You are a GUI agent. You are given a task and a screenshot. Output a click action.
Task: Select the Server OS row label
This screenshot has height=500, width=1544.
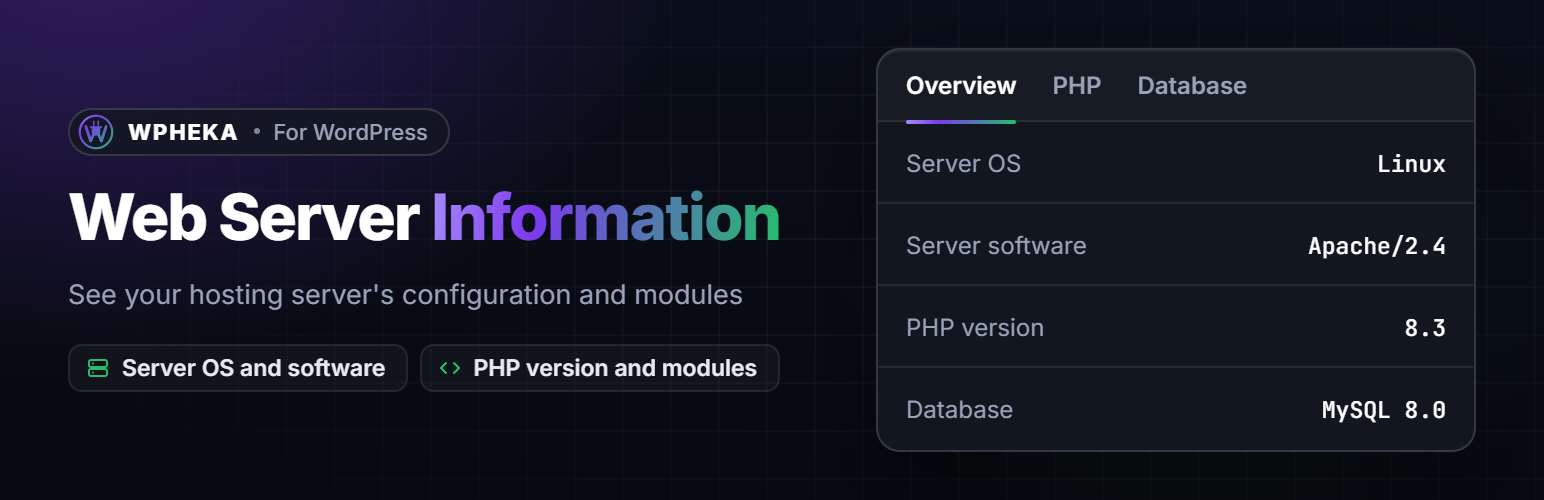(963, 163)
